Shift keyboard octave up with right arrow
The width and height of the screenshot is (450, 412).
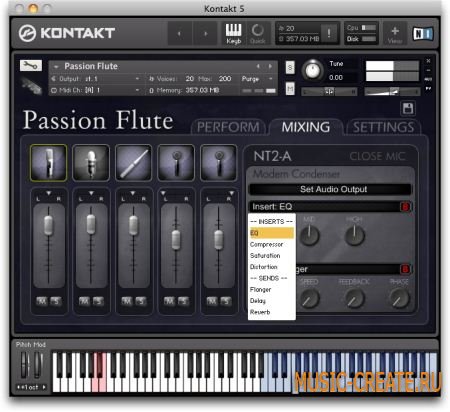click(x=44, y=387)
